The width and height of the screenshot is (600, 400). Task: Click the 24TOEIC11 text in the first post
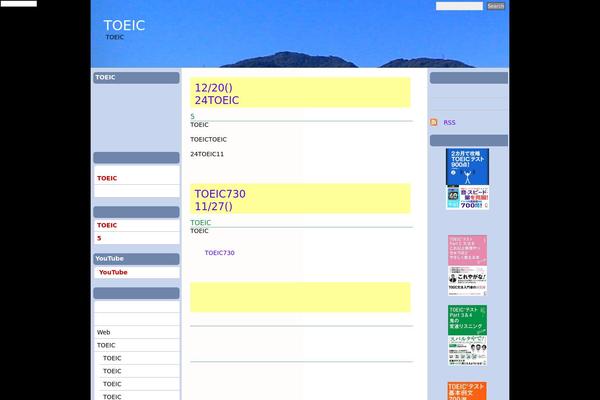tap(207, 154)
